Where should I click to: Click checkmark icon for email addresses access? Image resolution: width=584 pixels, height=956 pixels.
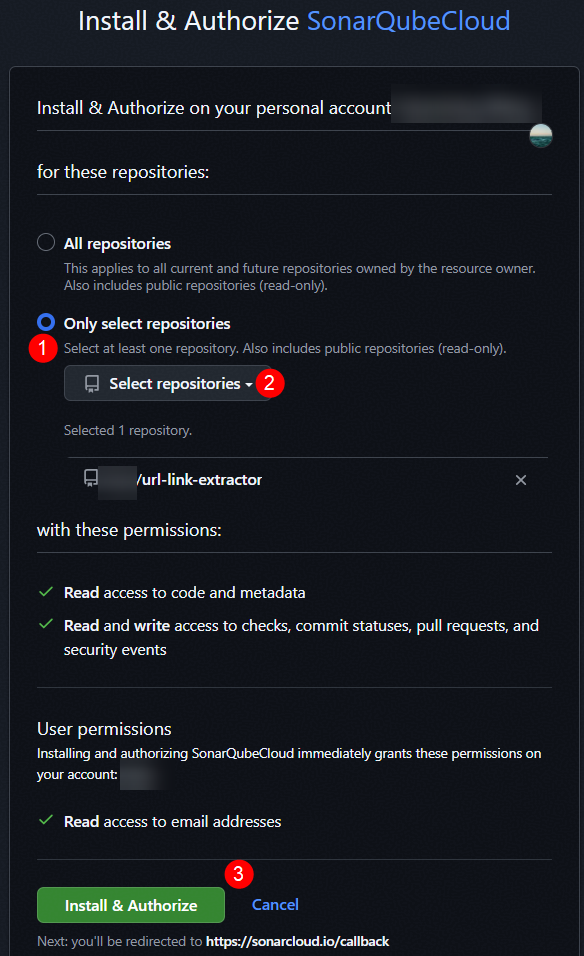coord(46,820)
